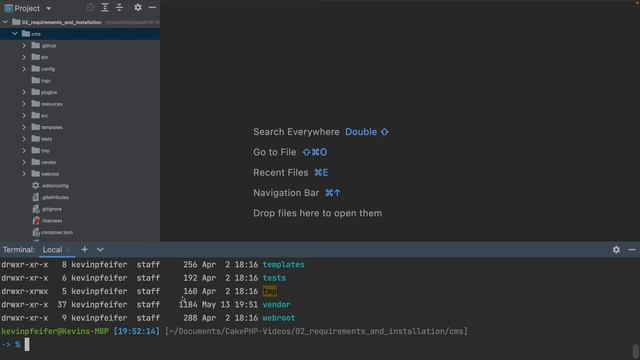Click 'webroot' in terminal listing
This screenshot has width=640, height=360.
tap(279, 318)
